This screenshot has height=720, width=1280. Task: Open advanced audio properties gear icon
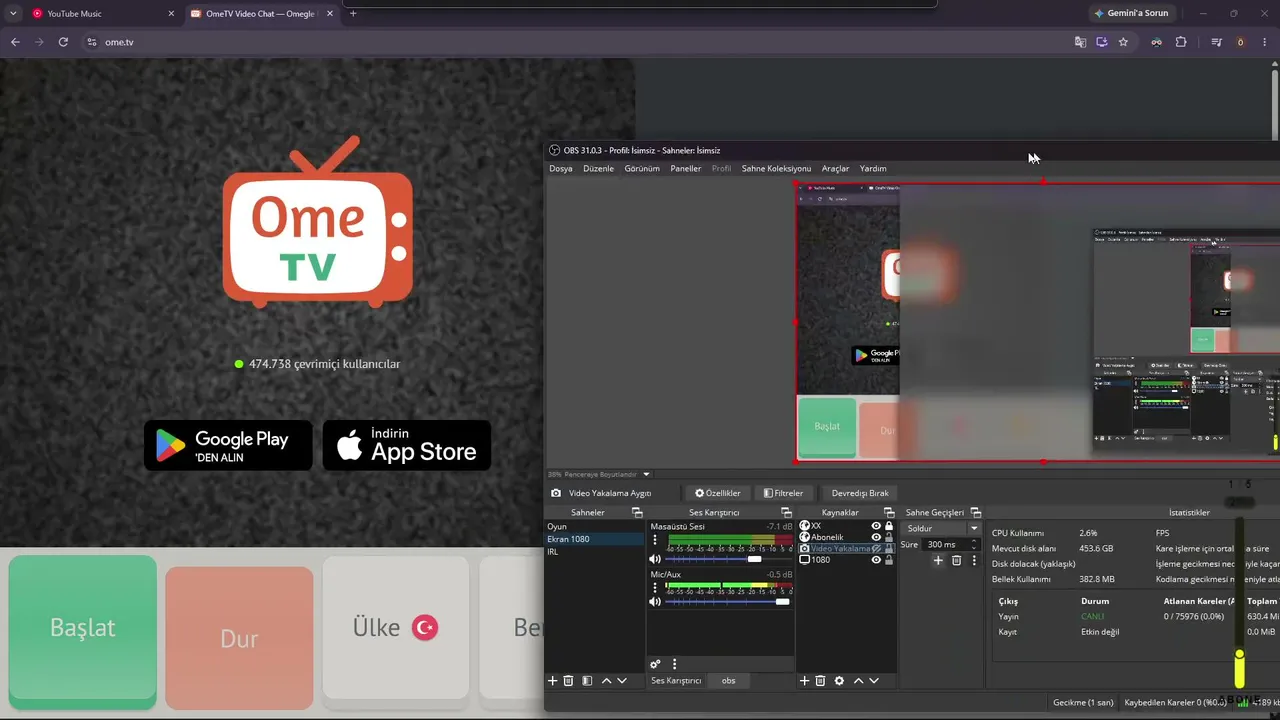click(655, 664)
